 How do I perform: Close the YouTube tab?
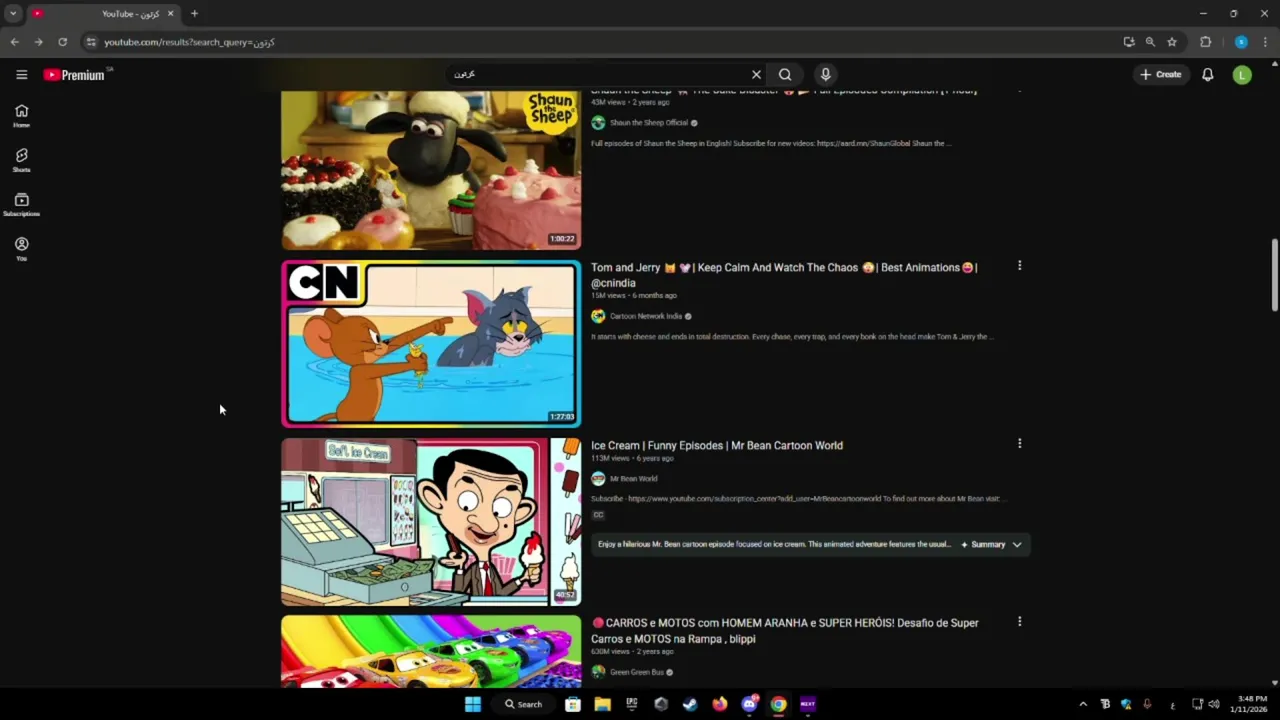[x=170, y=14]
